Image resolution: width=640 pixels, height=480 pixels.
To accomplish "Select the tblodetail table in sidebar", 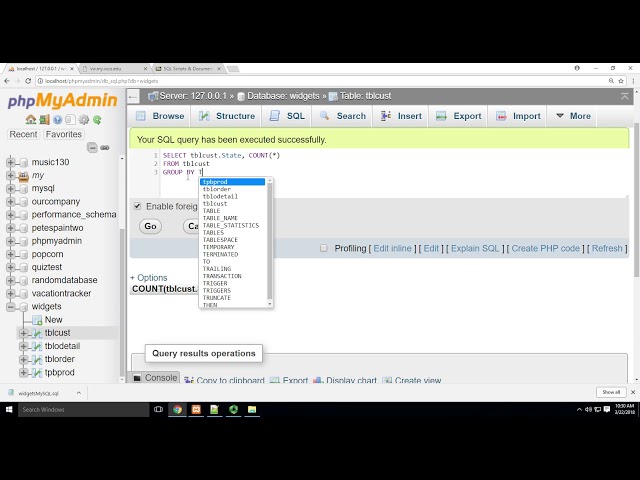I will point(62,346).
